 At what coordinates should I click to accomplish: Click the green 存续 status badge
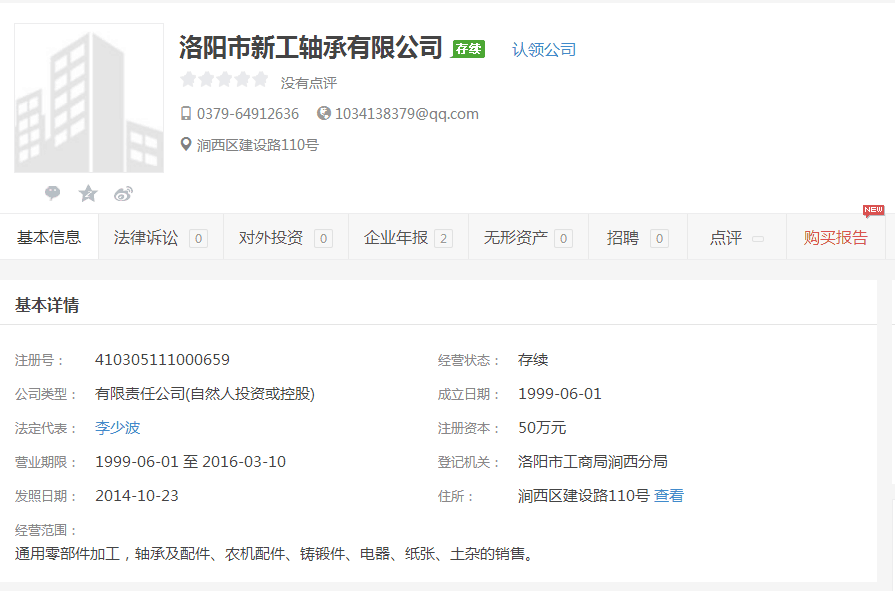(x=468, y=49)
